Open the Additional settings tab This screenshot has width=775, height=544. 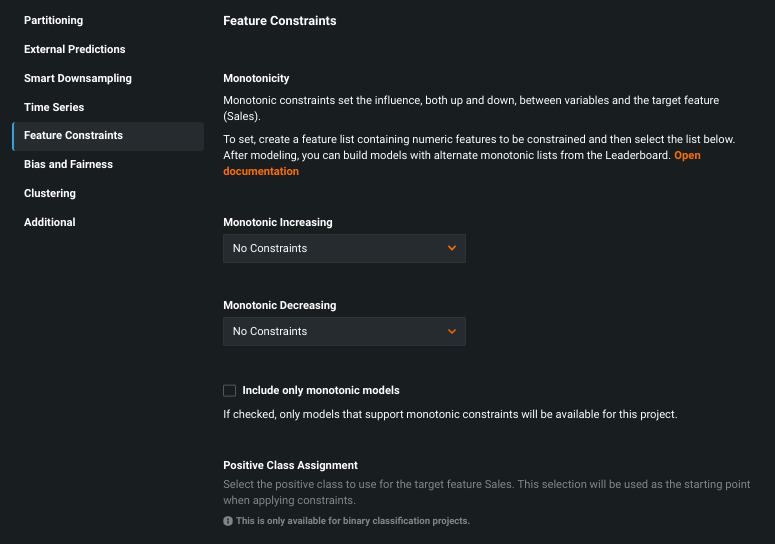(x=50, y=222)
